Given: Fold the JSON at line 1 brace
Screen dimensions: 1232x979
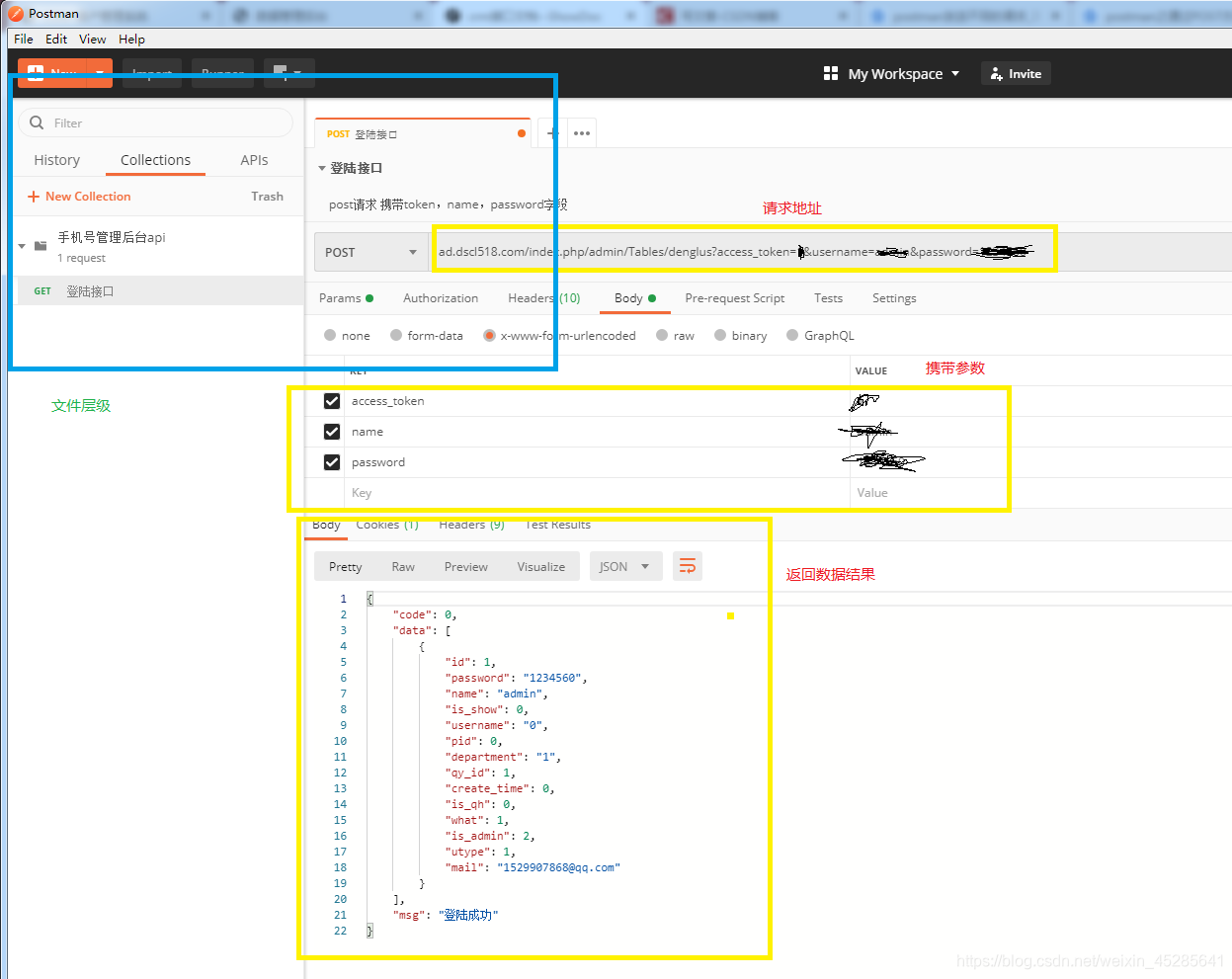Looking at the screenshot, I should click(x=370, y=599).
